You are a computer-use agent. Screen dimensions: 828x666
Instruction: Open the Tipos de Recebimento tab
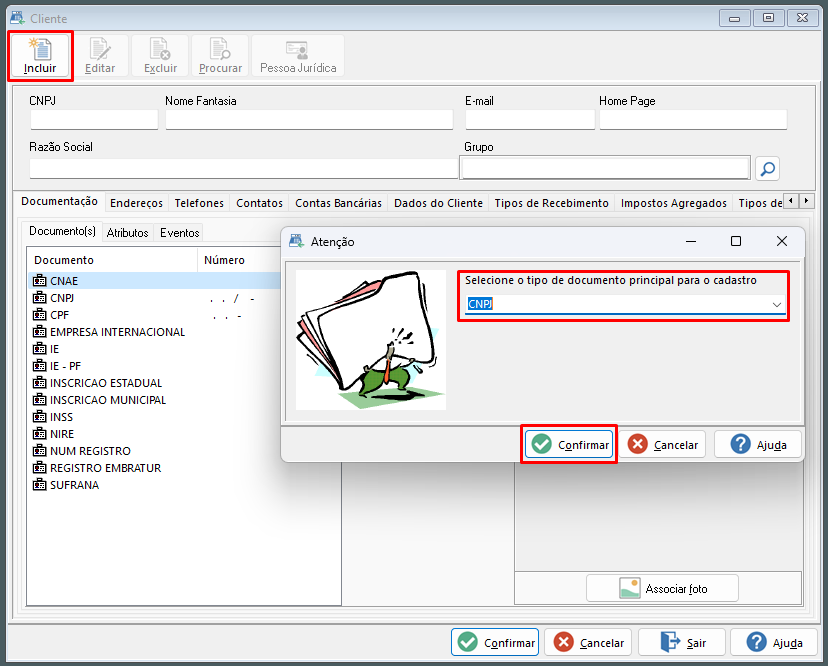551,203
